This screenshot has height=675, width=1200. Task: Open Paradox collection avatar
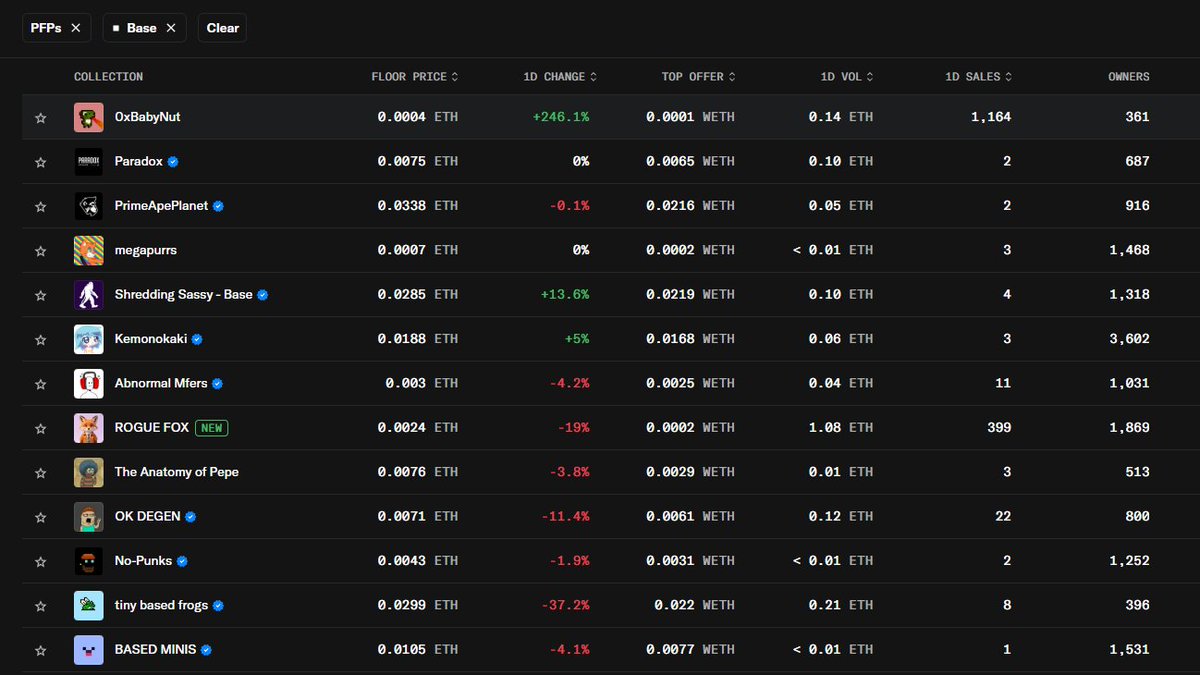pos(89,161)
